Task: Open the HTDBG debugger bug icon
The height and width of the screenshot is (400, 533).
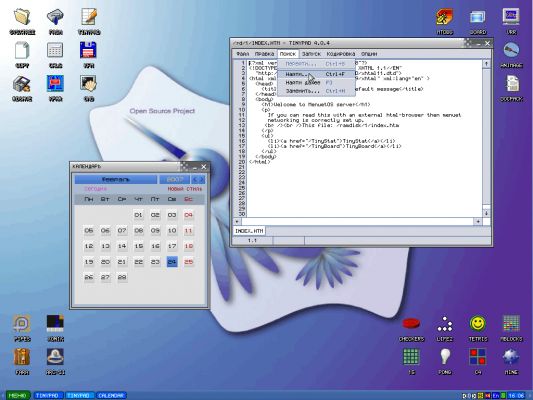Action: coord(445,17)
